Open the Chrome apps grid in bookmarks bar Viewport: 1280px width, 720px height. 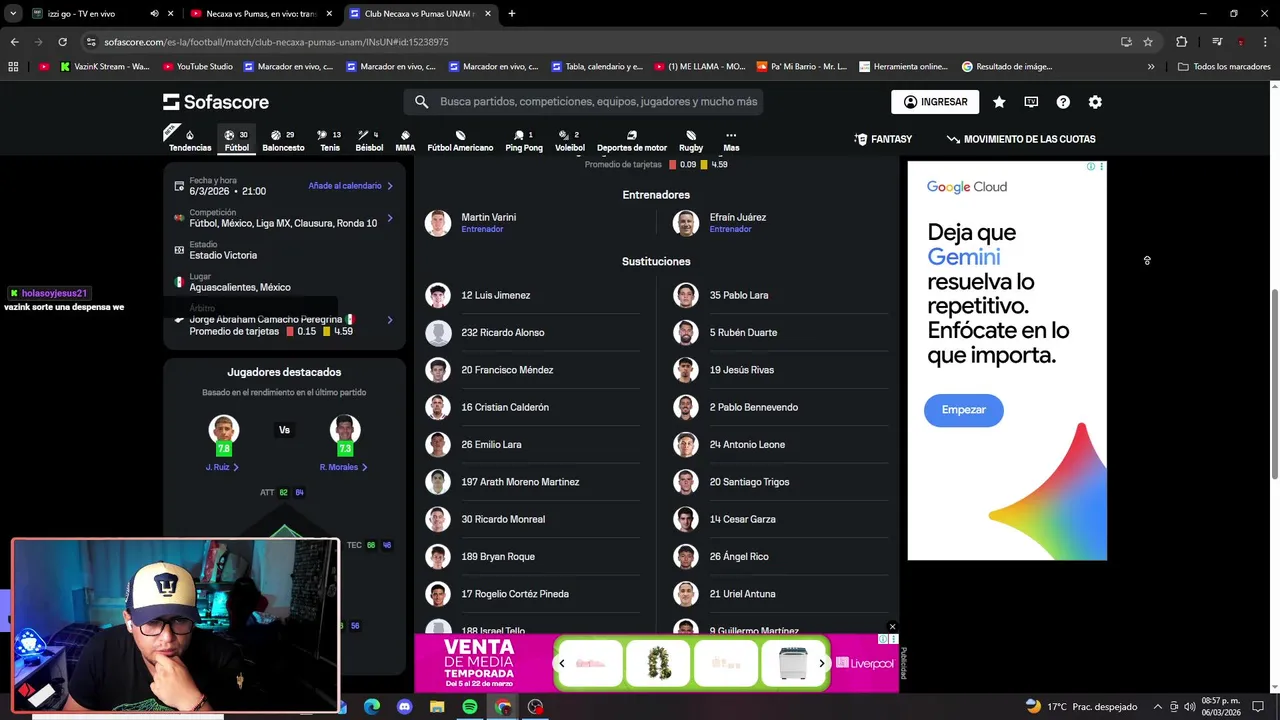[13, 67]
